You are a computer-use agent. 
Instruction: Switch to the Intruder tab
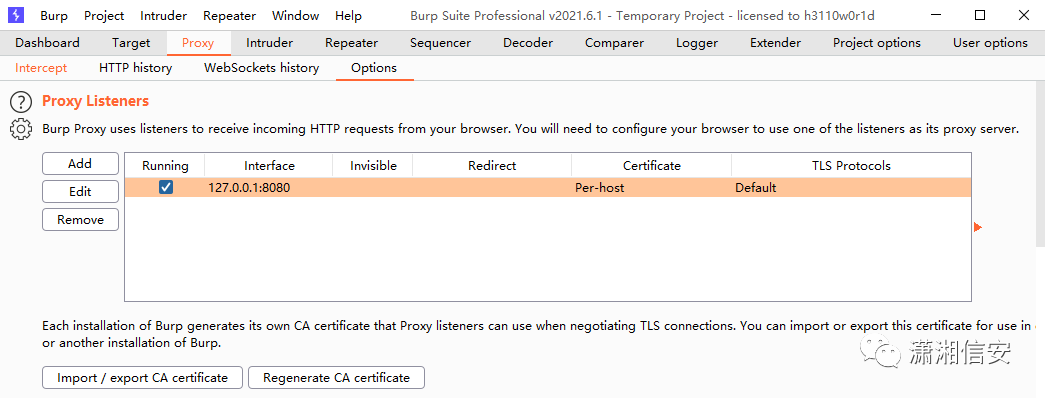269,43
